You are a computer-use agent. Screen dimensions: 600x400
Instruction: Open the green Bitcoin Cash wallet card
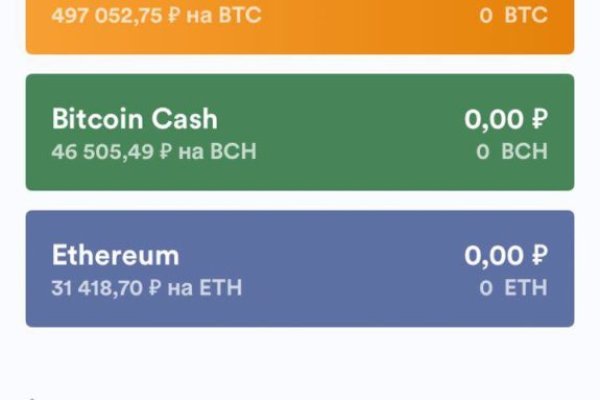300,132
